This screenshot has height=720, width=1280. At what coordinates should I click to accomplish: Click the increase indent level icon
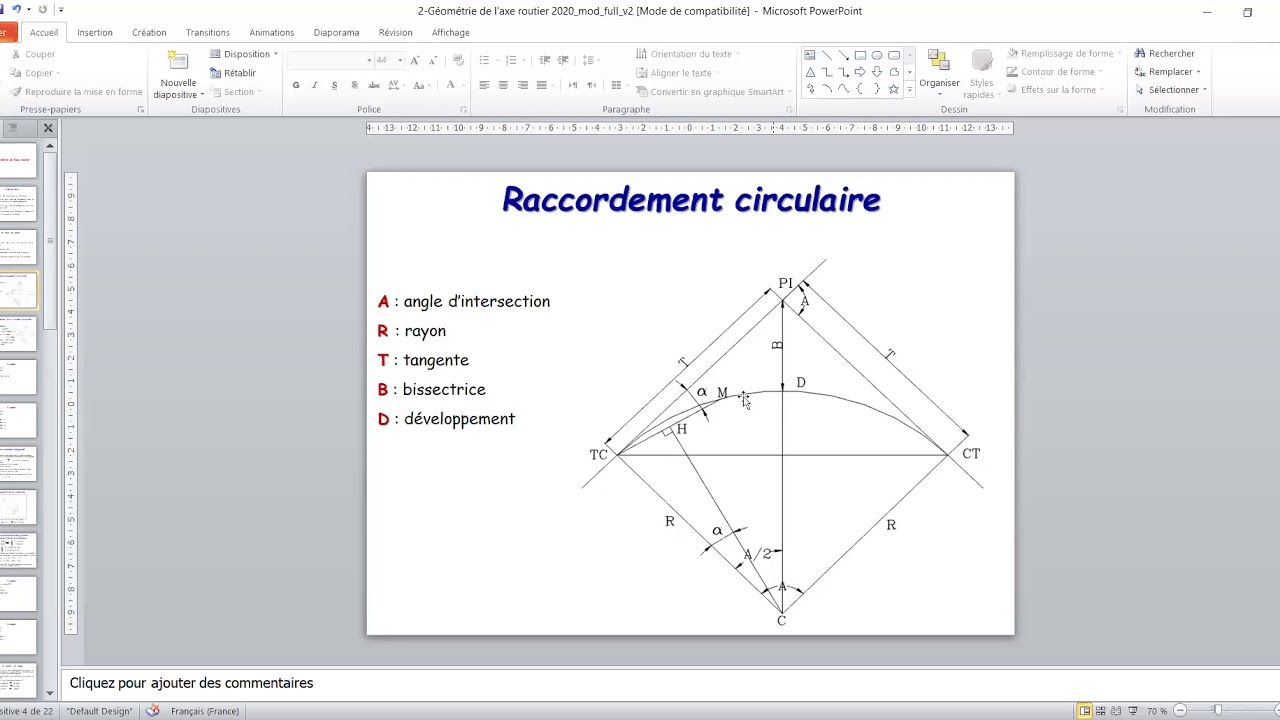563,60
